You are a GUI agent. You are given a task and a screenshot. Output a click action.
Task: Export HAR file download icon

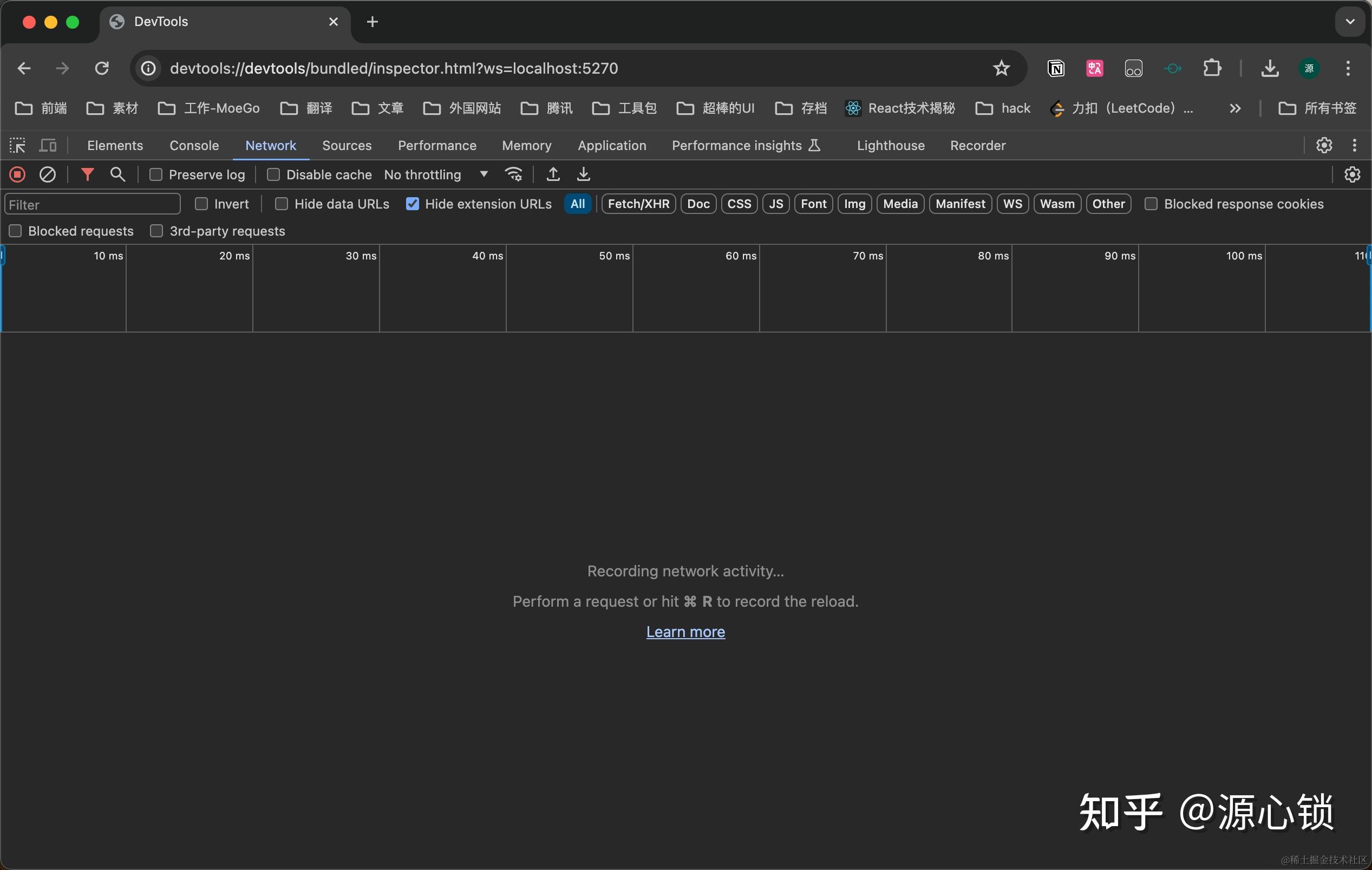pos(584,174)
